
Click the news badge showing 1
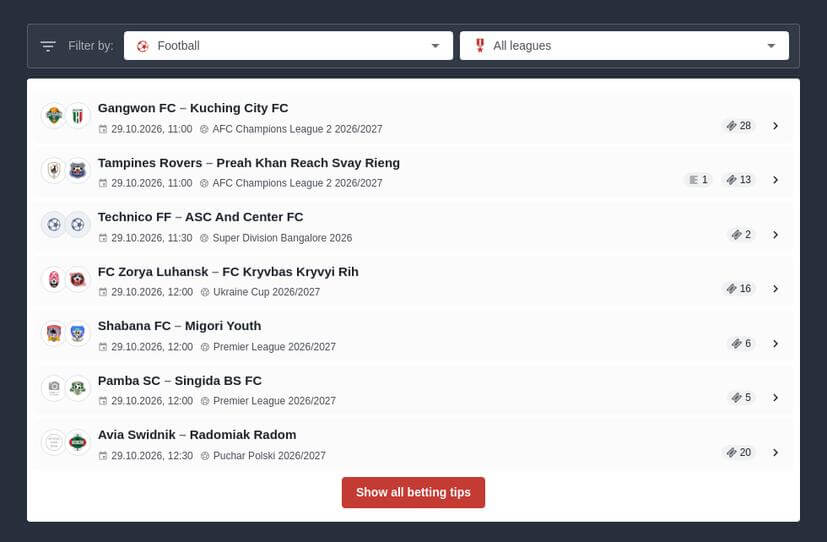698,180
